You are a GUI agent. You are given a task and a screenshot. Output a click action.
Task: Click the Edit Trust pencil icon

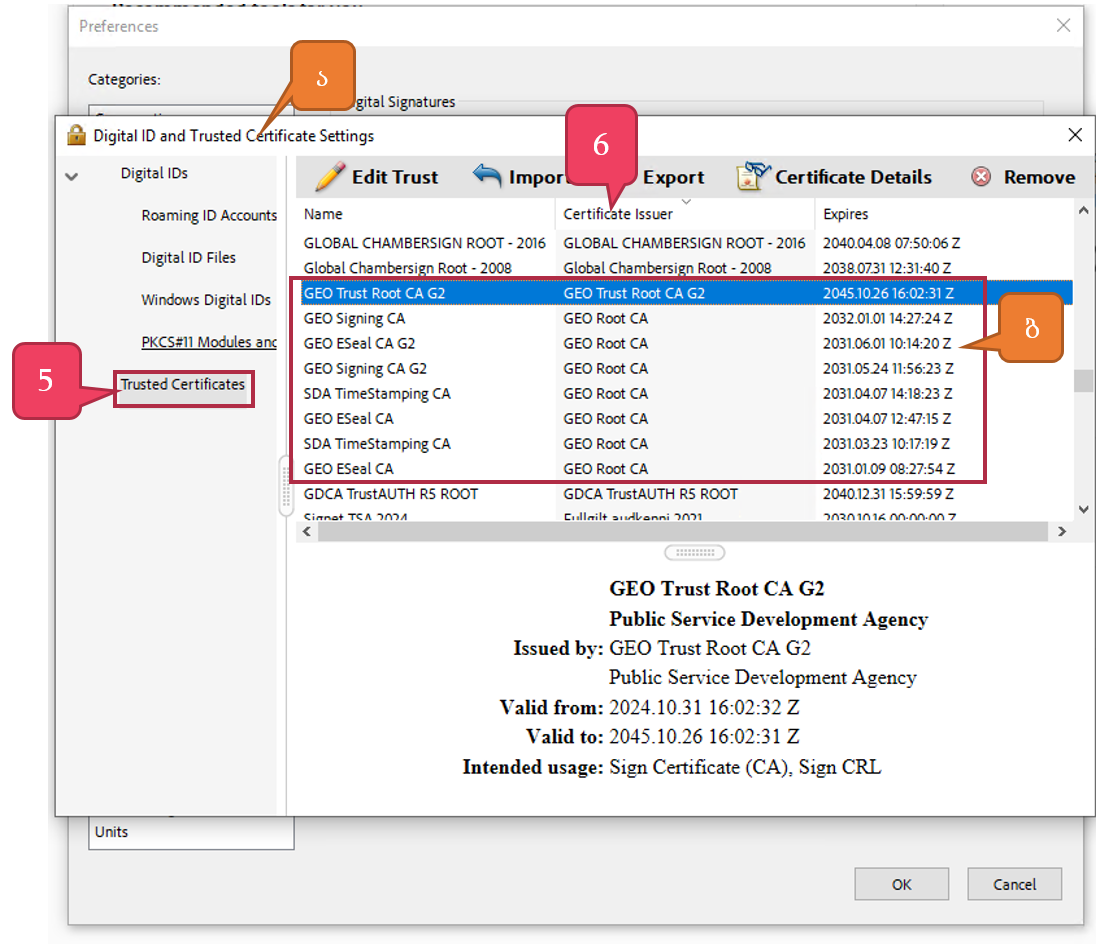tap(329, 177)
